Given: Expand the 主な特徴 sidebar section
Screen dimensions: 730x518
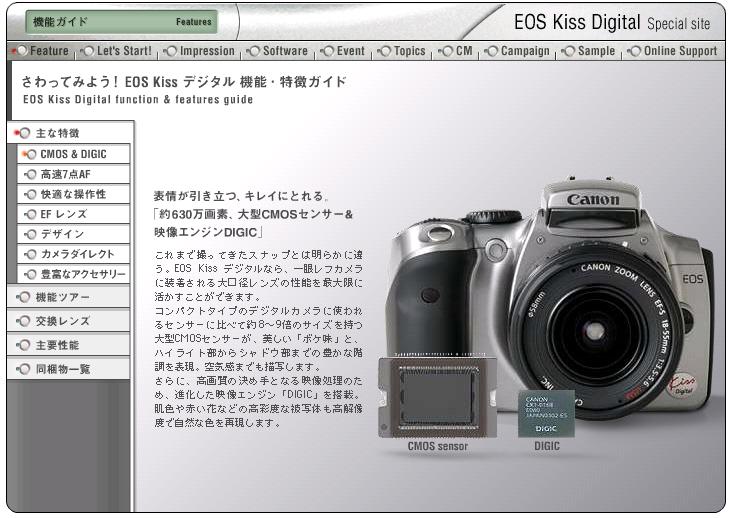Looking at the screenshot, I should pos(70,133).
